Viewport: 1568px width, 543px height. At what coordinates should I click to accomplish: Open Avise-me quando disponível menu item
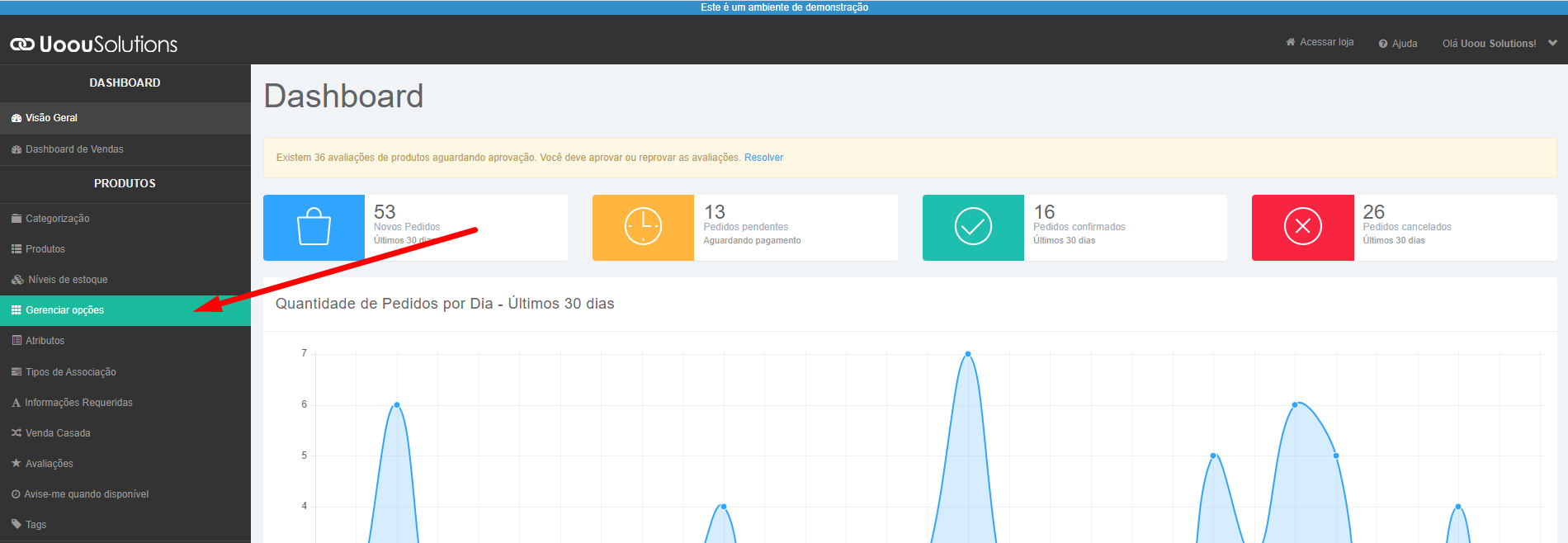click(125, 494)
